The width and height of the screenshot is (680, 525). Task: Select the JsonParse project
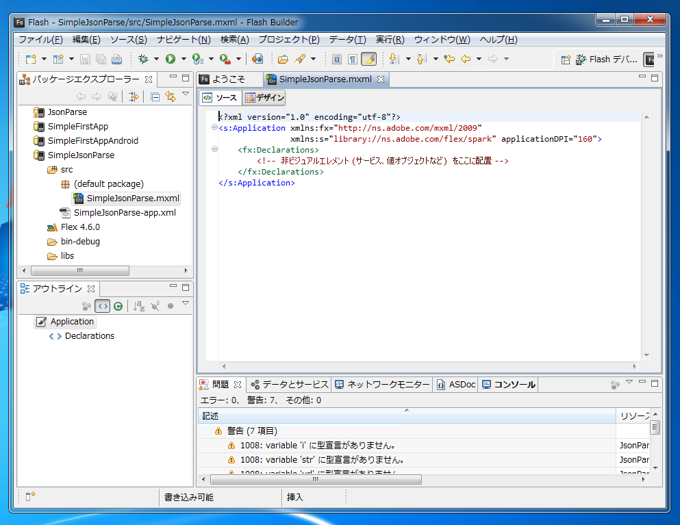pos(61,112)
